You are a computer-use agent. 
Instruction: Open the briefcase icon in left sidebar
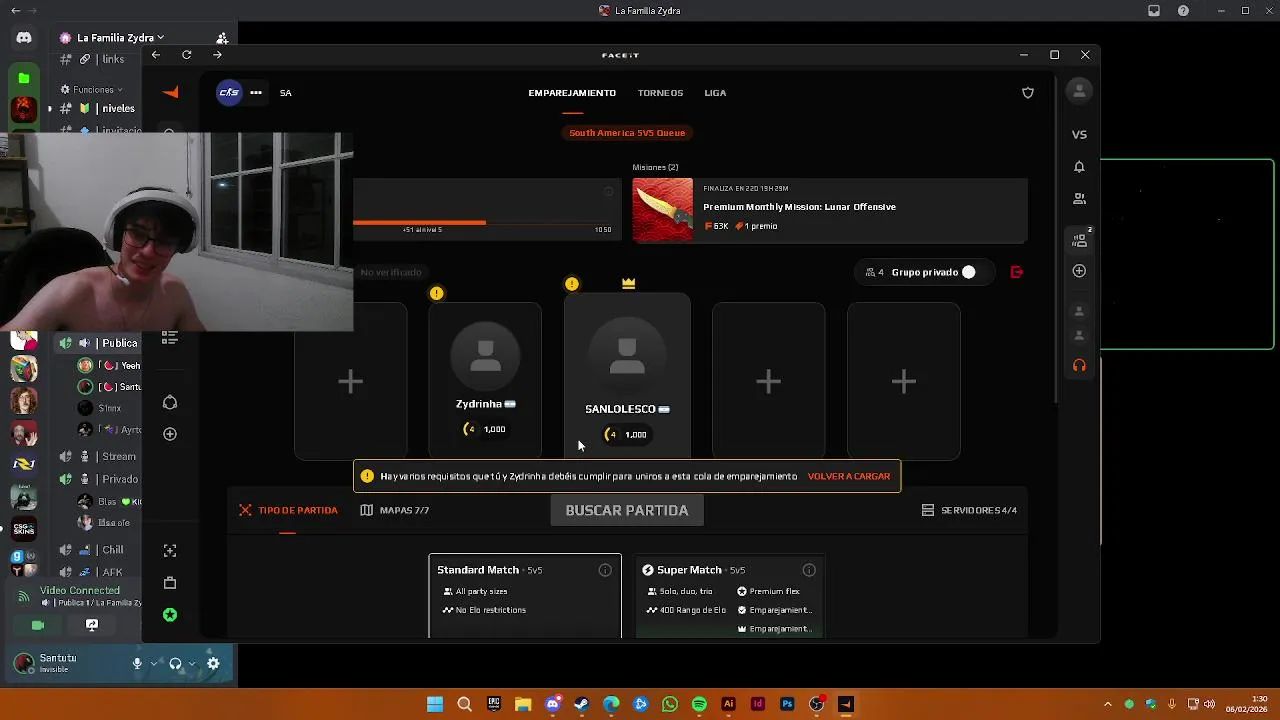[170, 582]
